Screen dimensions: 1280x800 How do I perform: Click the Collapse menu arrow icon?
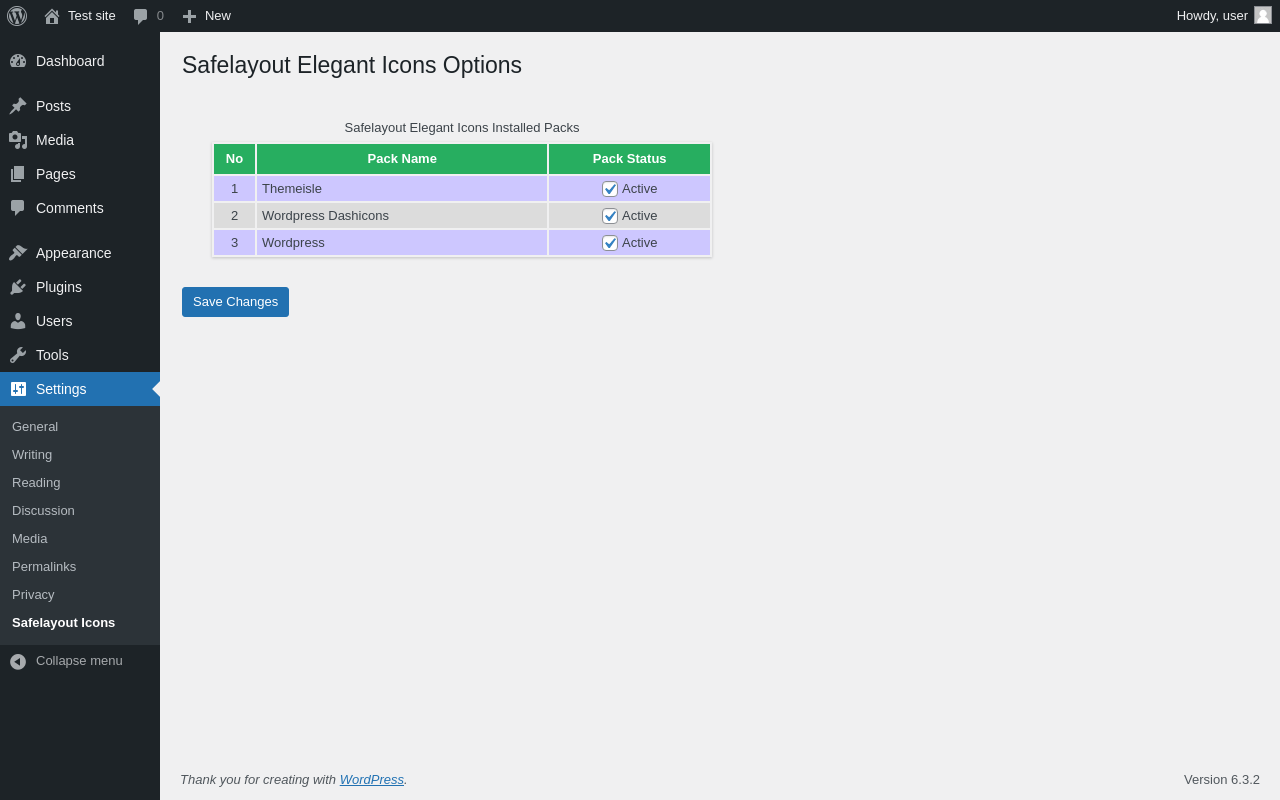[18, 662]
